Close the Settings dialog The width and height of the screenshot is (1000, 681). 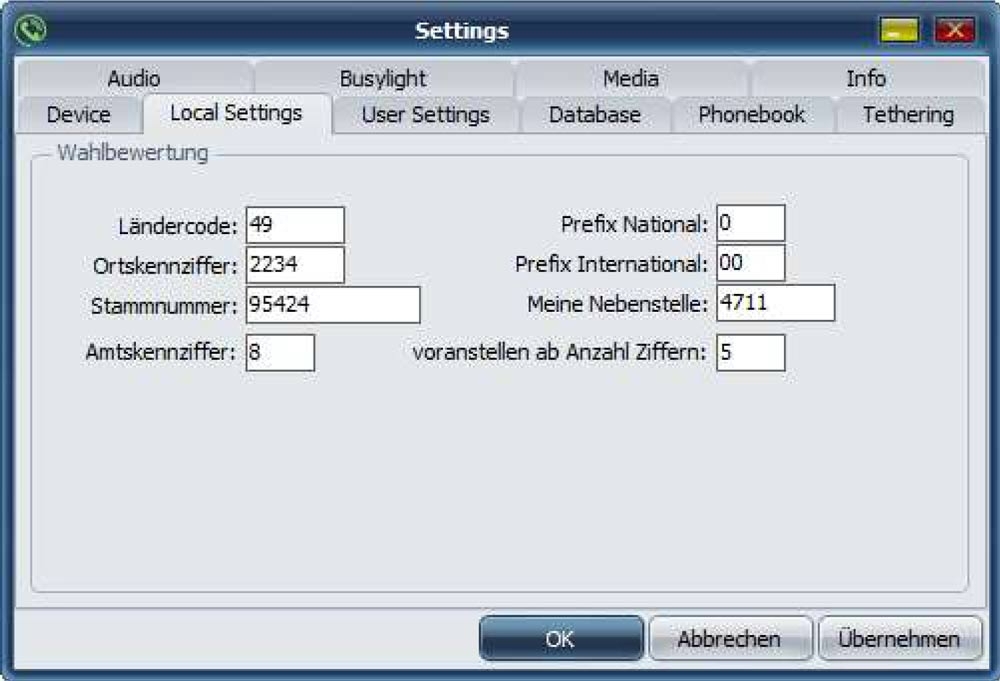[953, 31]
